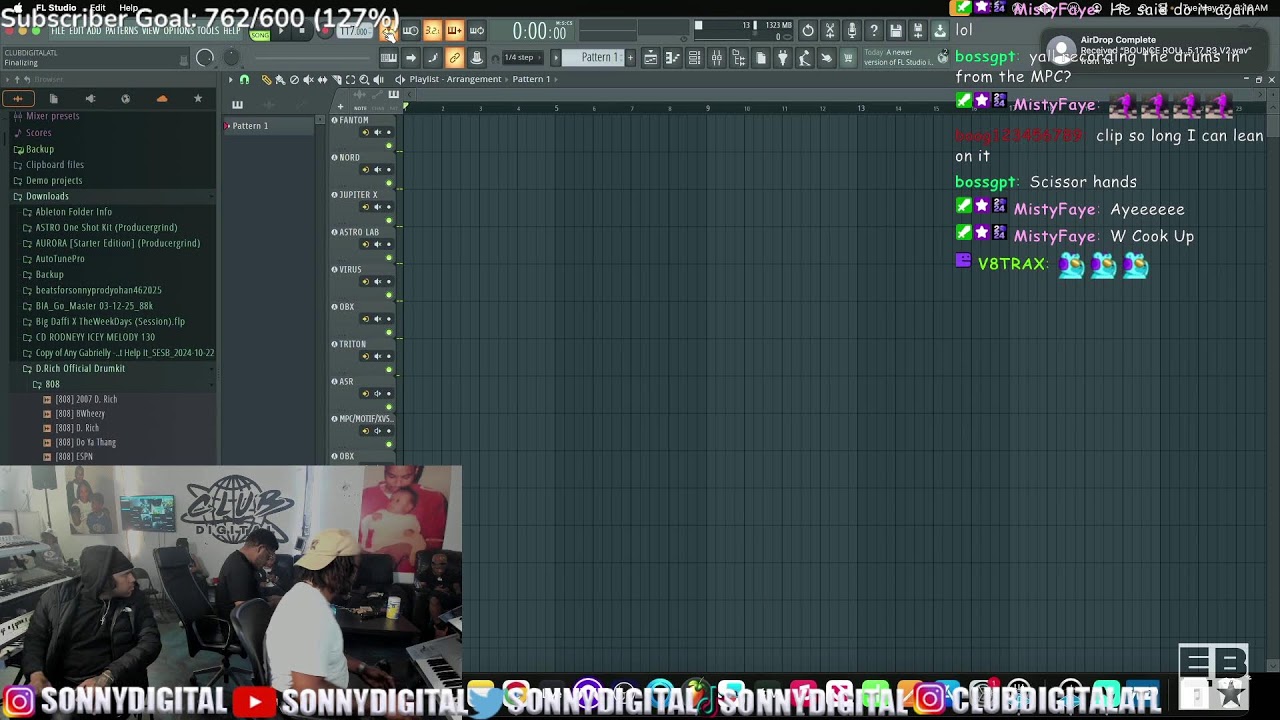Viewport: 1280px width, 720px height.
Task: Open the macOS Edit menu
Action: 98,8
